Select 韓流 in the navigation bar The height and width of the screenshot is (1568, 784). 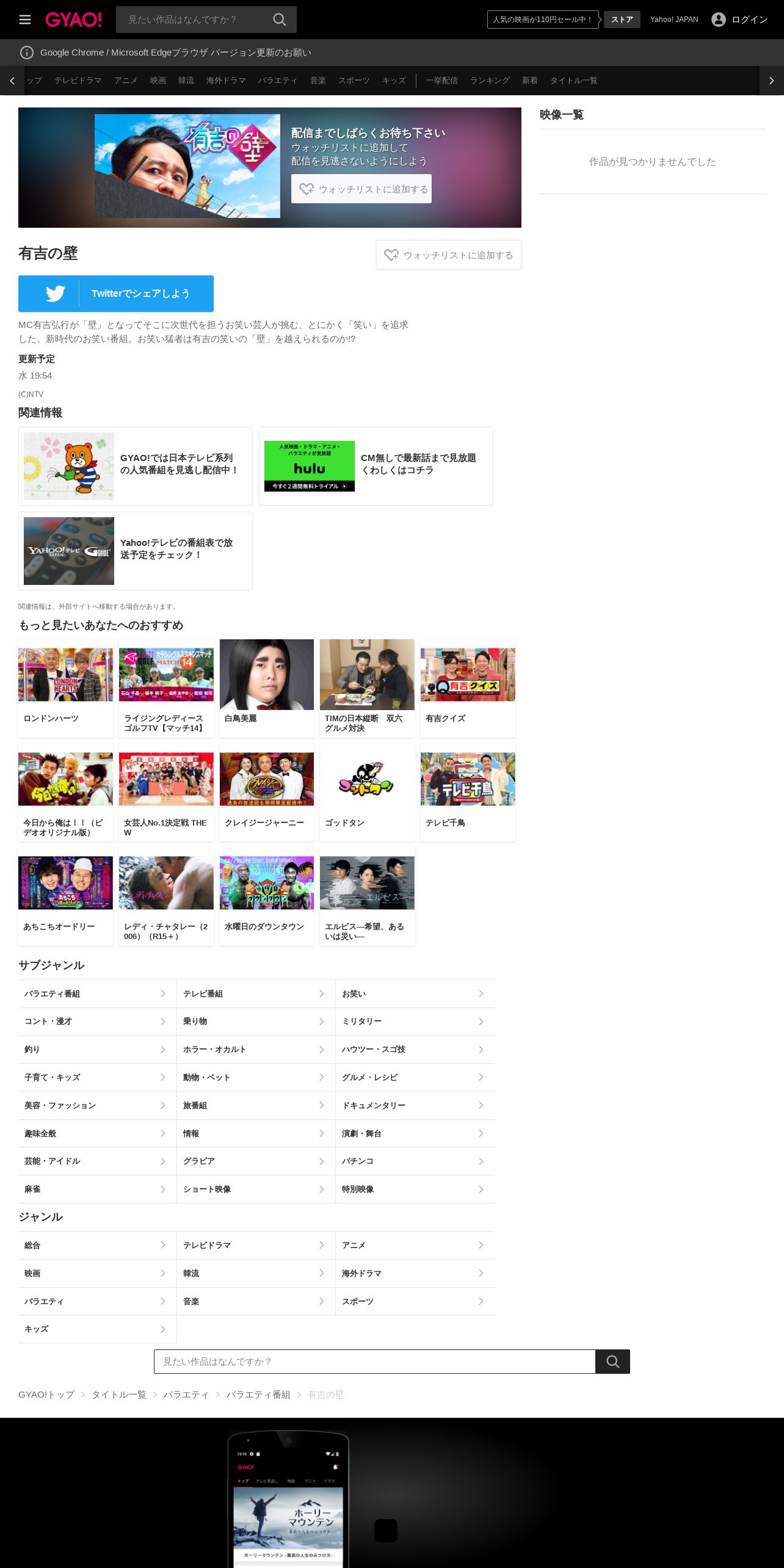tap(186, 81)
